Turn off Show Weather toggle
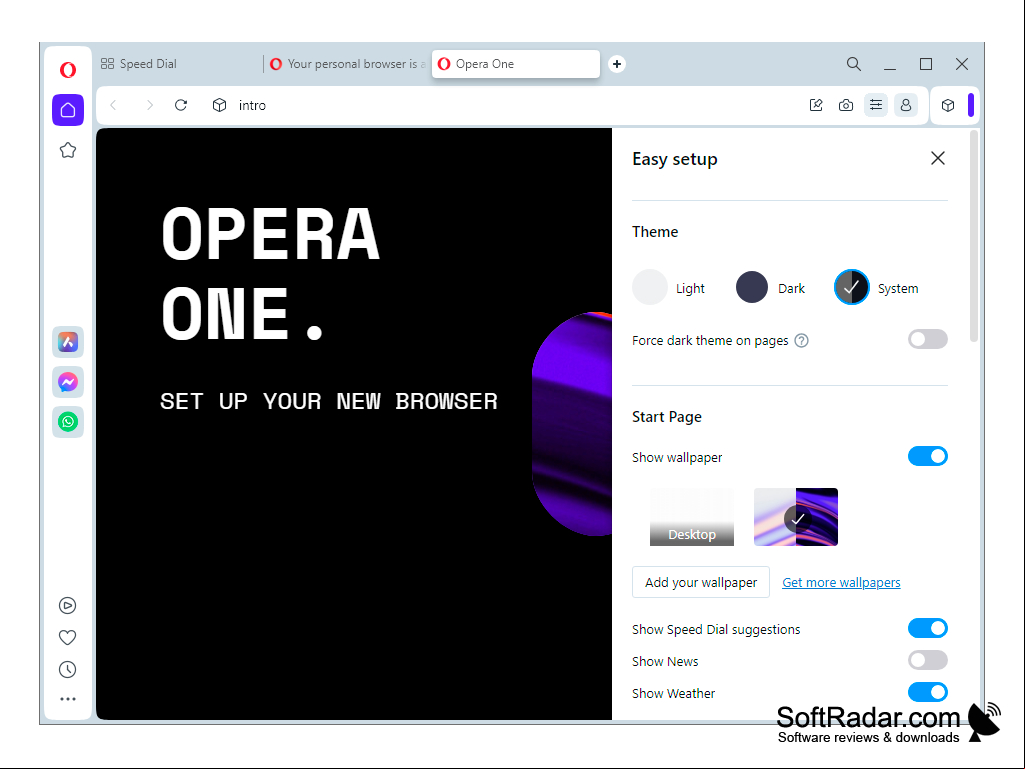Screen dimensions: 1025x769 tap(928, 692)
